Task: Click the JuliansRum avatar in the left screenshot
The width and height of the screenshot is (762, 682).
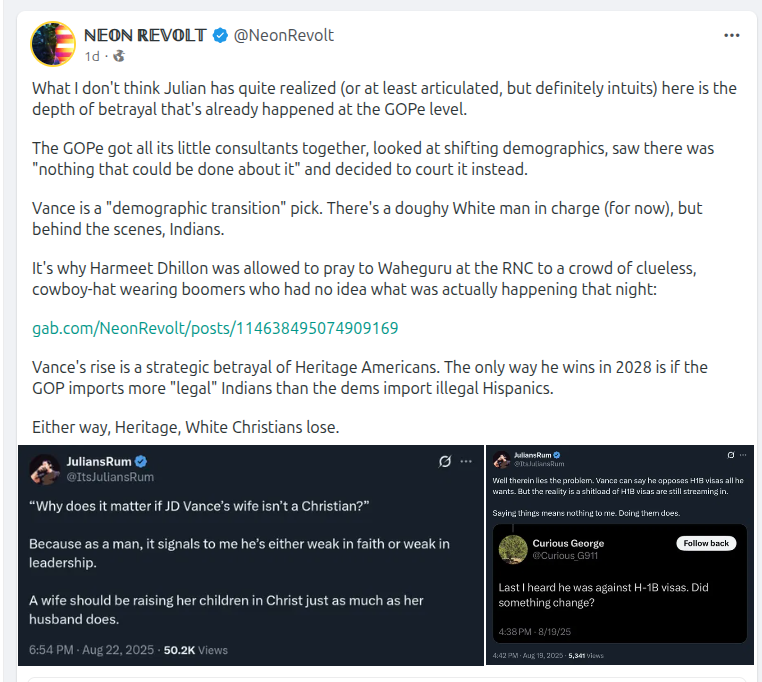Action: [45, 469]
